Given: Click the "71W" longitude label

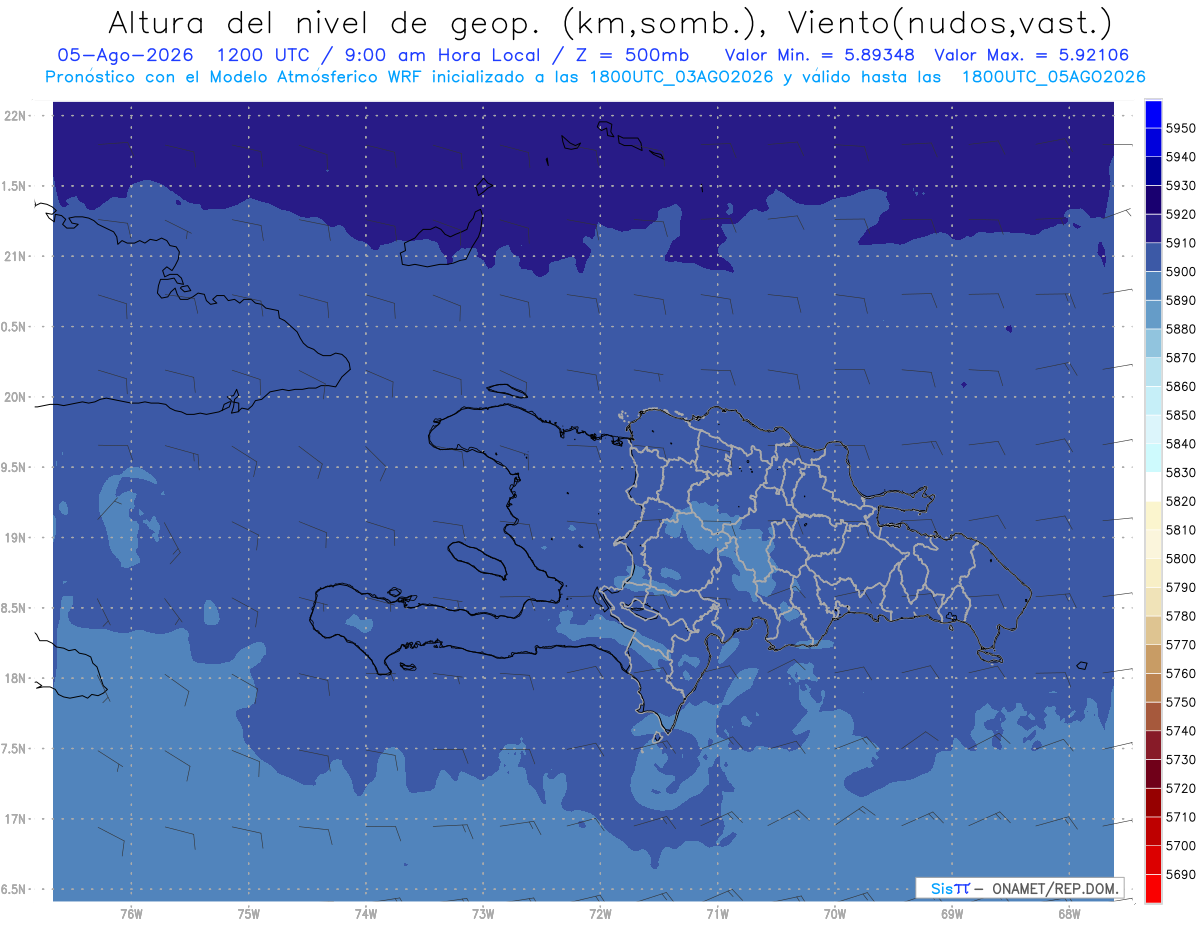Looking at the screenshot, I should pos(717,913).
